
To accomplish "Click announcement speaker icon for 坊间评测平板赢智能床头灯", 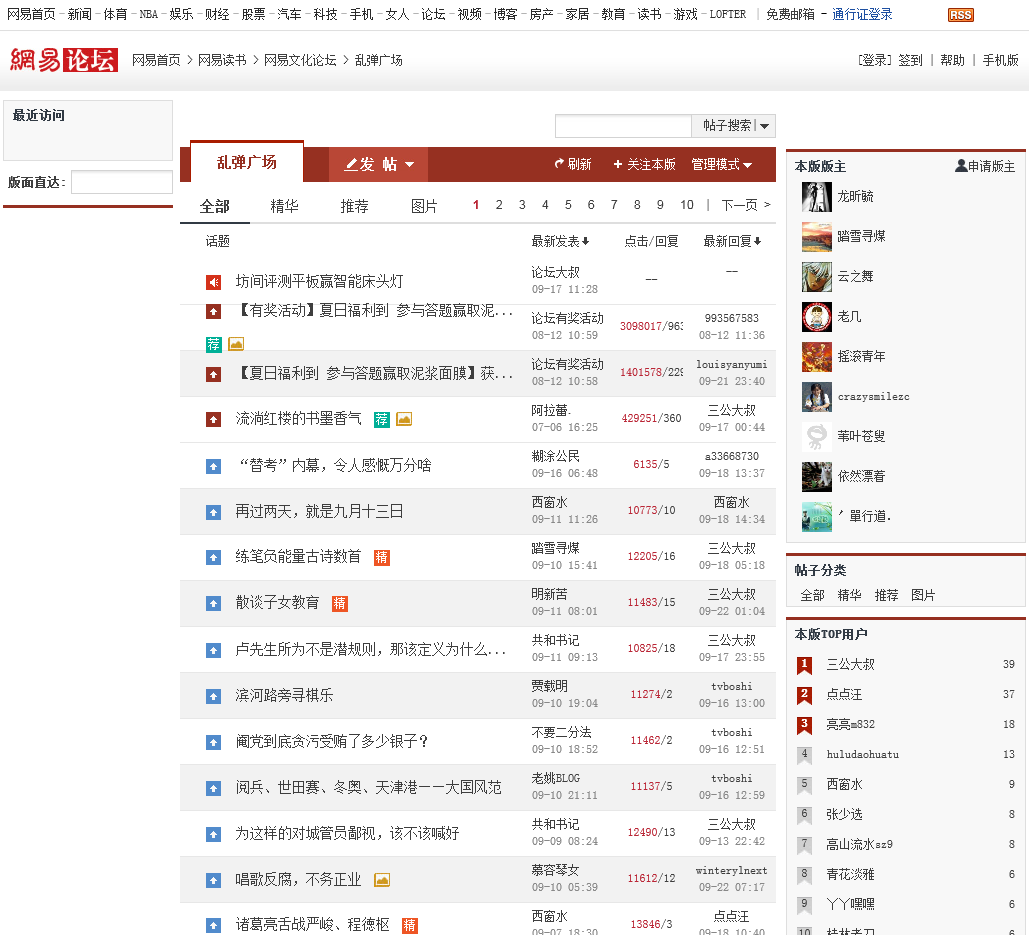I will click(213, 282).
